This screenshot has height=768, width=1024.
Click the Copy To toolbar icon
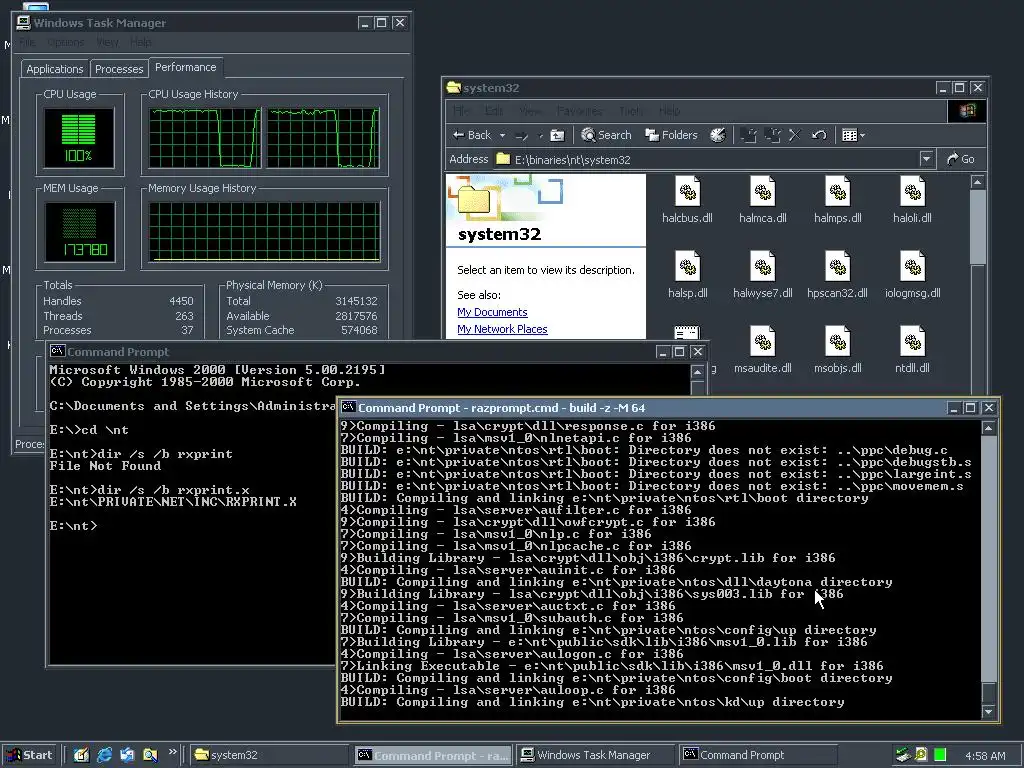tap(773, 135)
